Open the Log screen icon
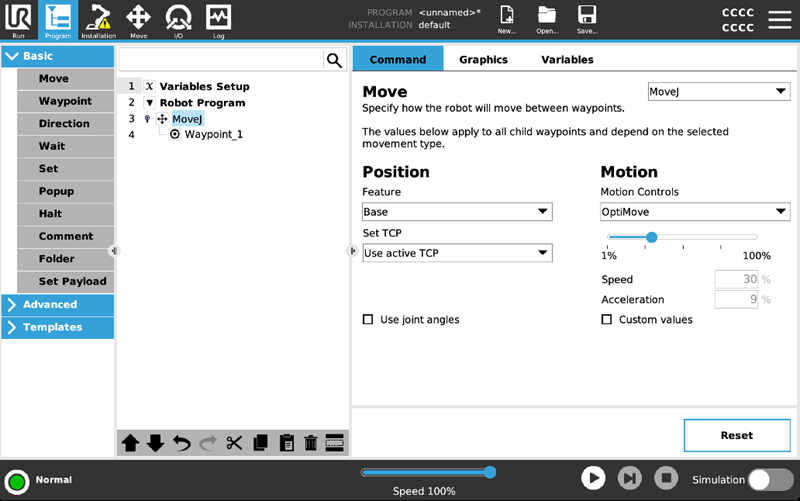 click(218, 19)
